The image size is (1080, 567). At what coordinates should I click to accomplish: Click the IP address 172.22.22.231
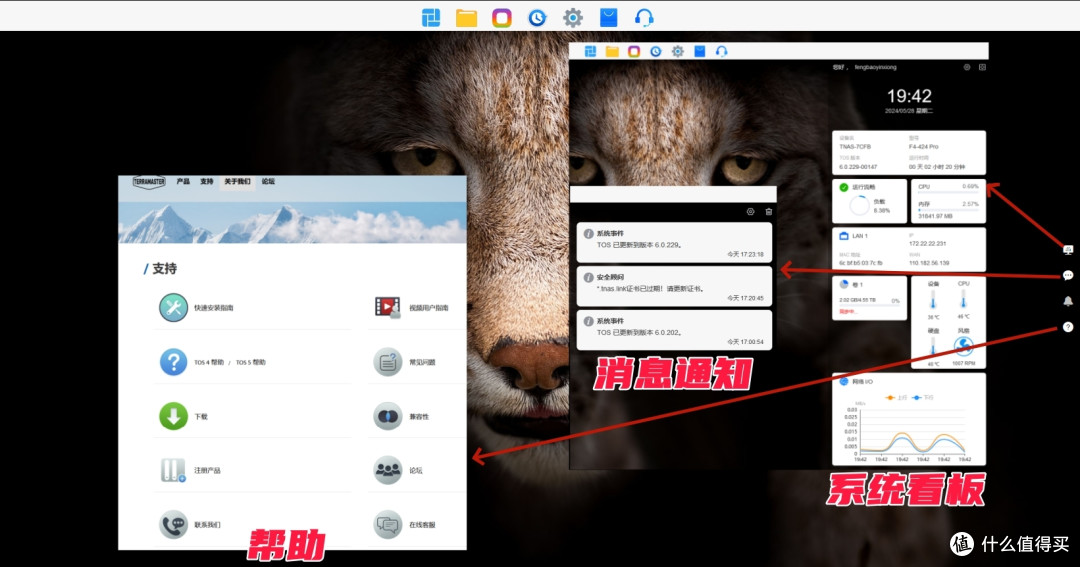pyautogui.click(x=927, y=244)
